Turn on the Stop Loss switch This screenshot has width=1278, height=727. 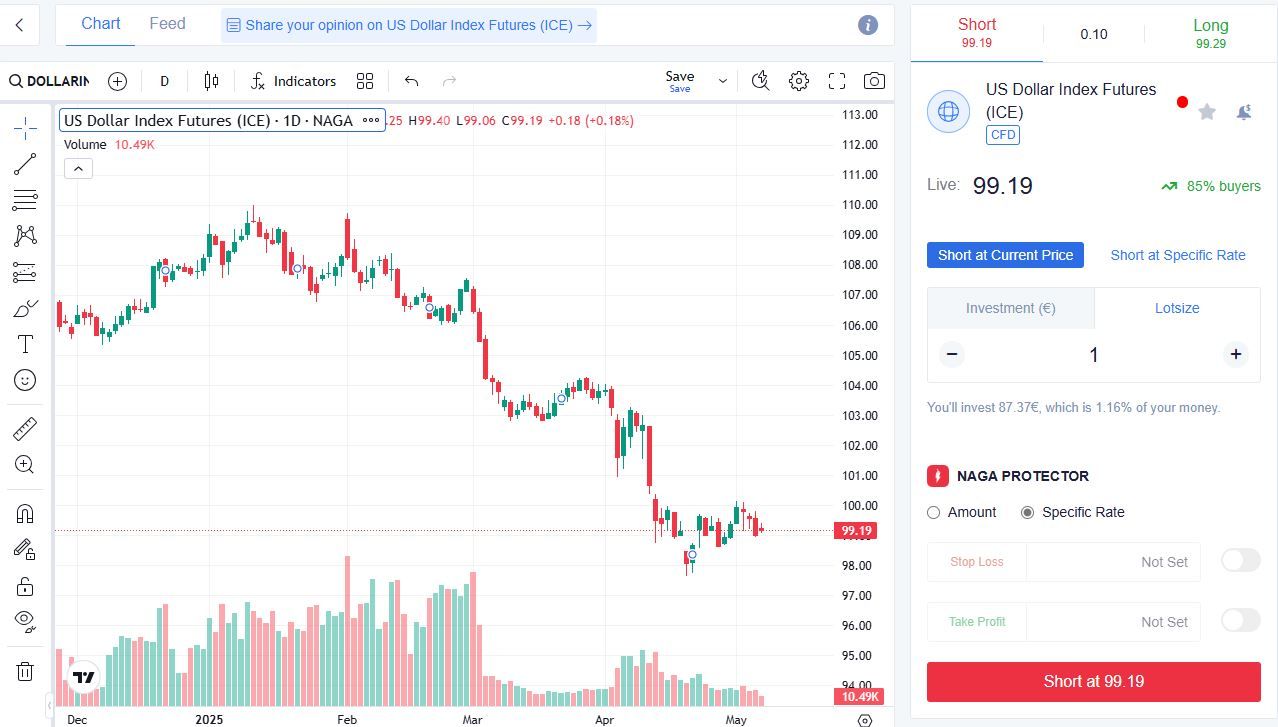pos(1239,560)
